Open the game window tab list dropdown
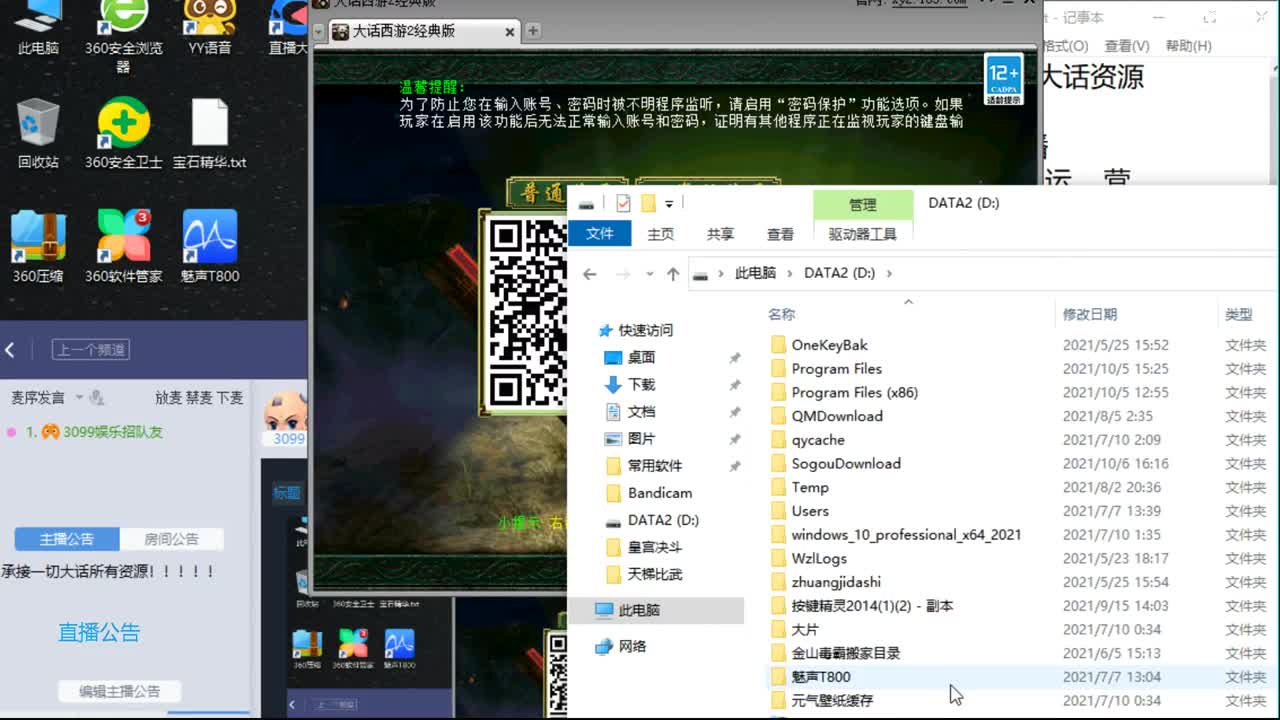Screen dimensions: 1280x720 [319, 32]
